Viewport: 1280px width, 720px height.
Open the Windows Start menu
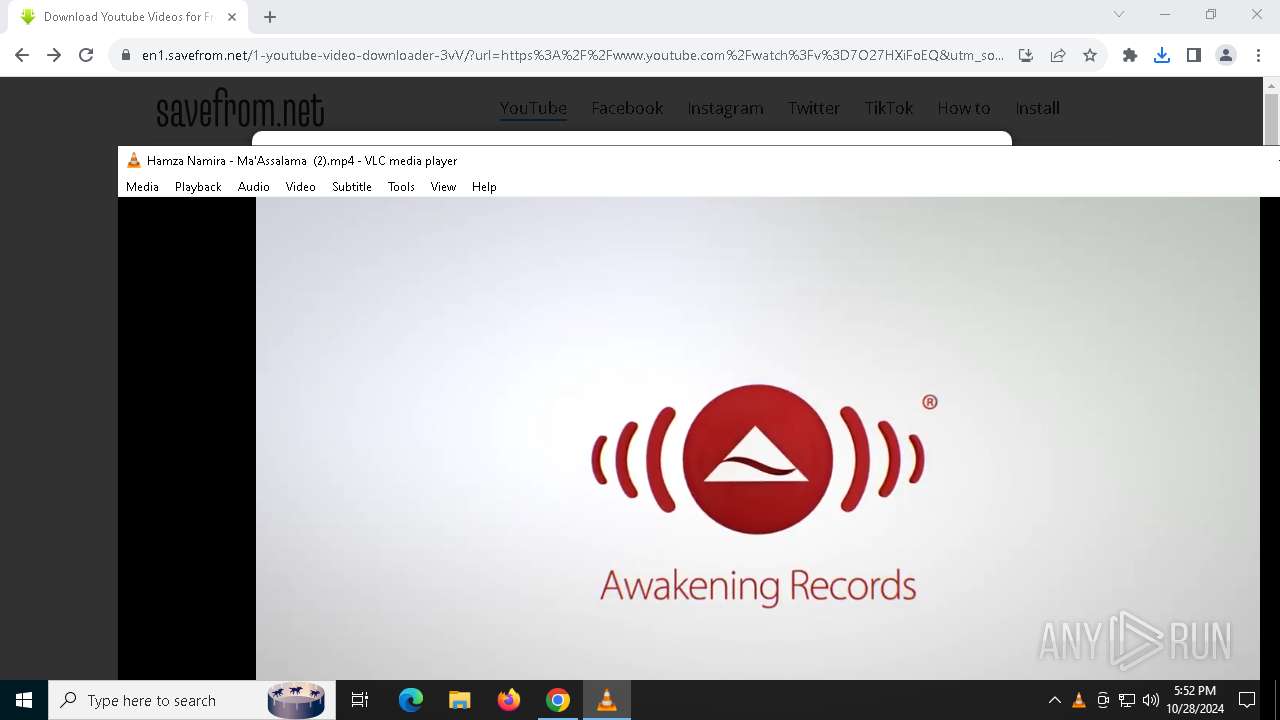tap(24, 700)
